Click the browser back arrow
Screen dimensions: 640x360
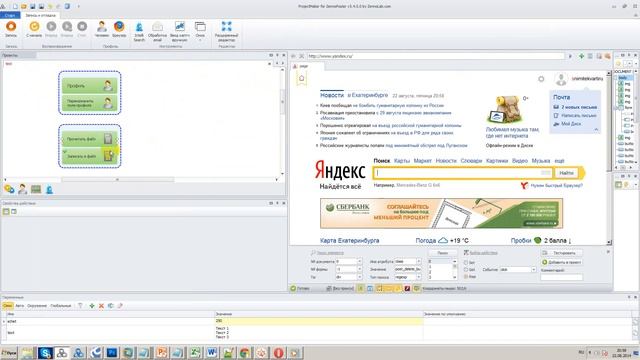coord(293,56)
